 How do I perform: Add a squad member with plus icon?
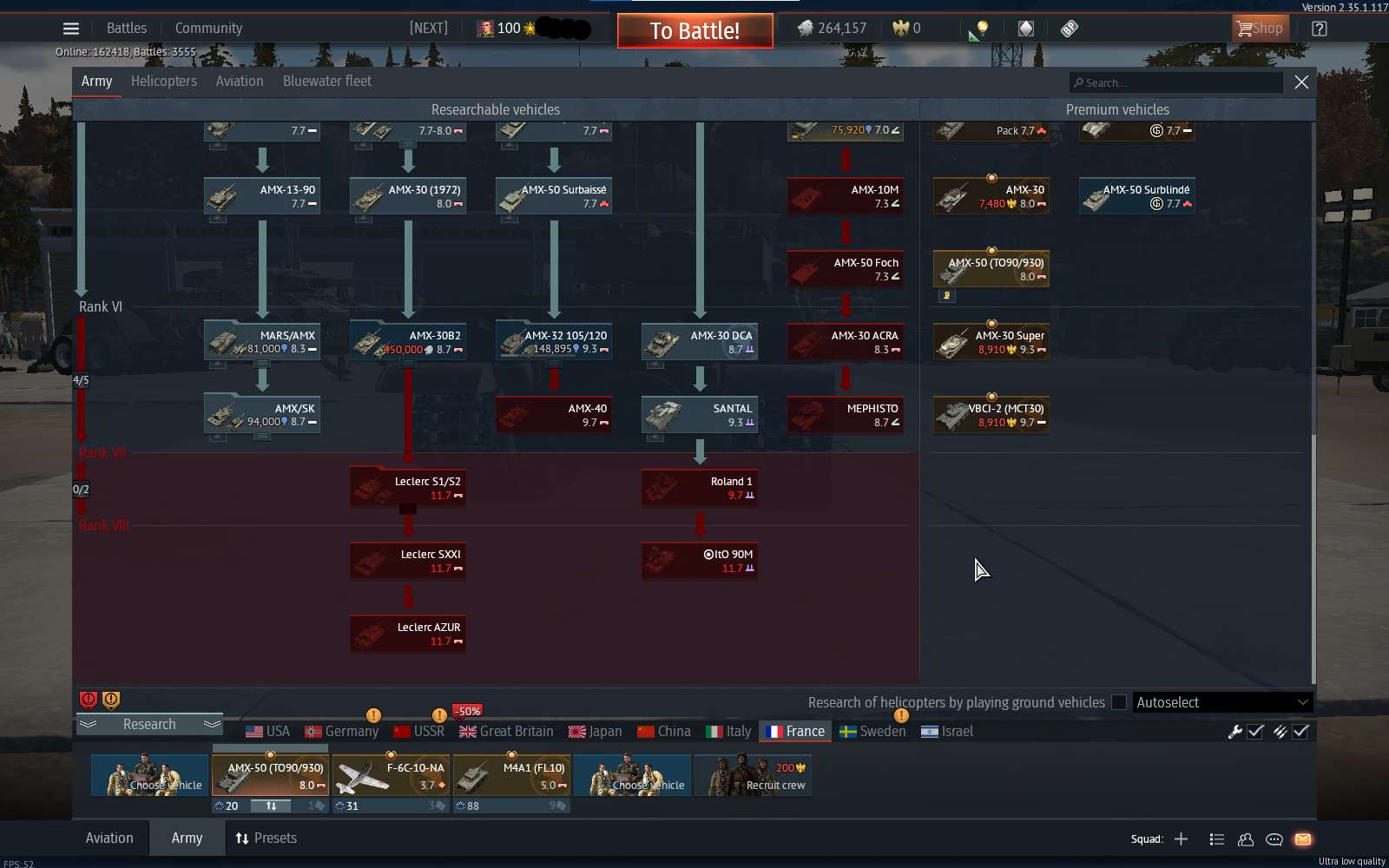point(1181,839)
